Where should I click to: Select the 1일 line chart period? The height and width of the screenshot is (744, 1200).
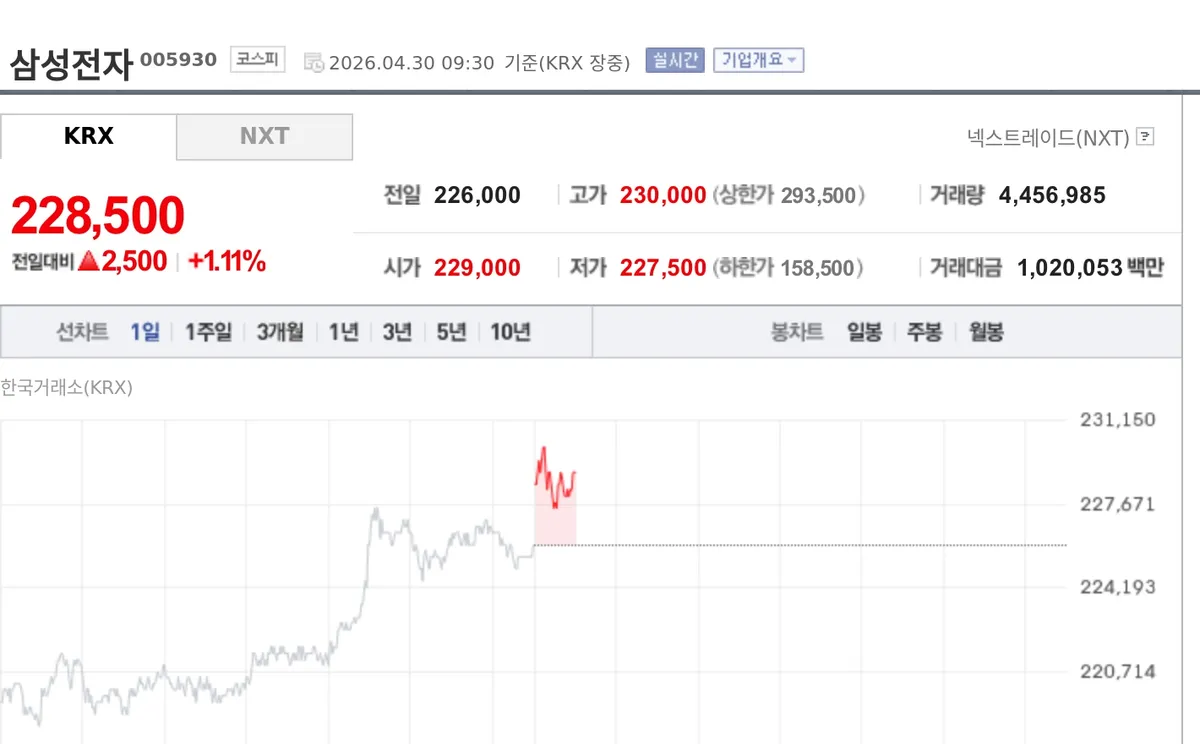[145, 332]
